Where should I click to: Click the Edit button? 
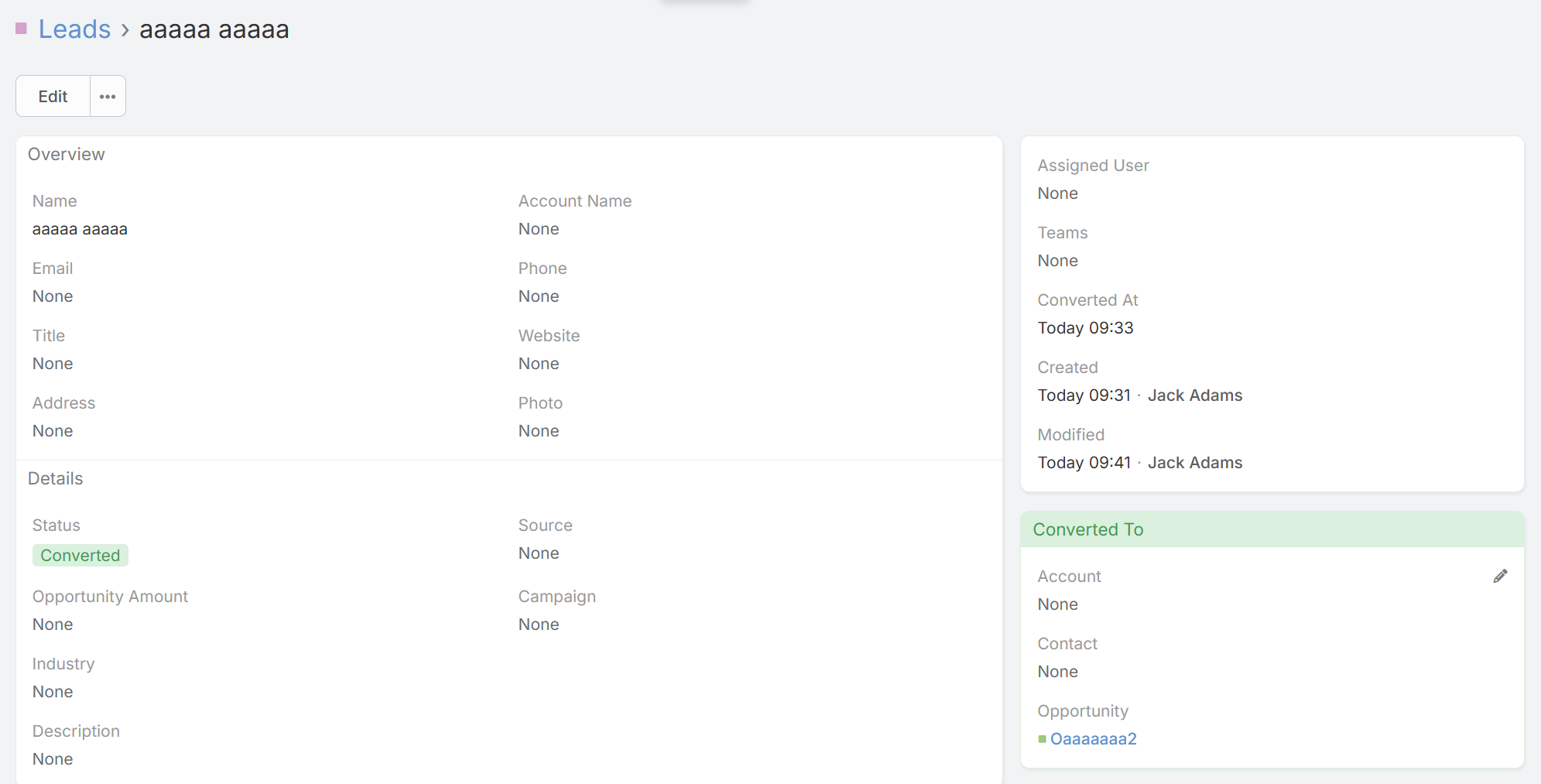[53, 96]
